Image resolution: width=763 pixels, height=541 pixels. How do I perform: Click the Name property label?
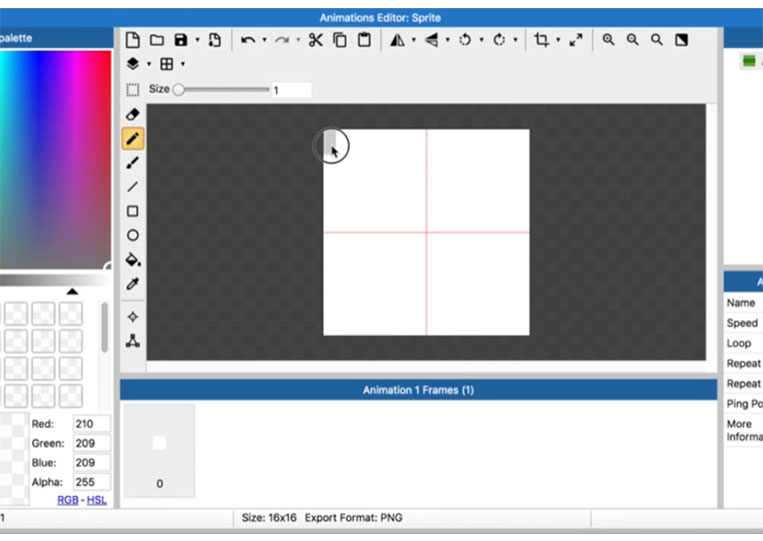pyautogui.click(x=741, y=303)
